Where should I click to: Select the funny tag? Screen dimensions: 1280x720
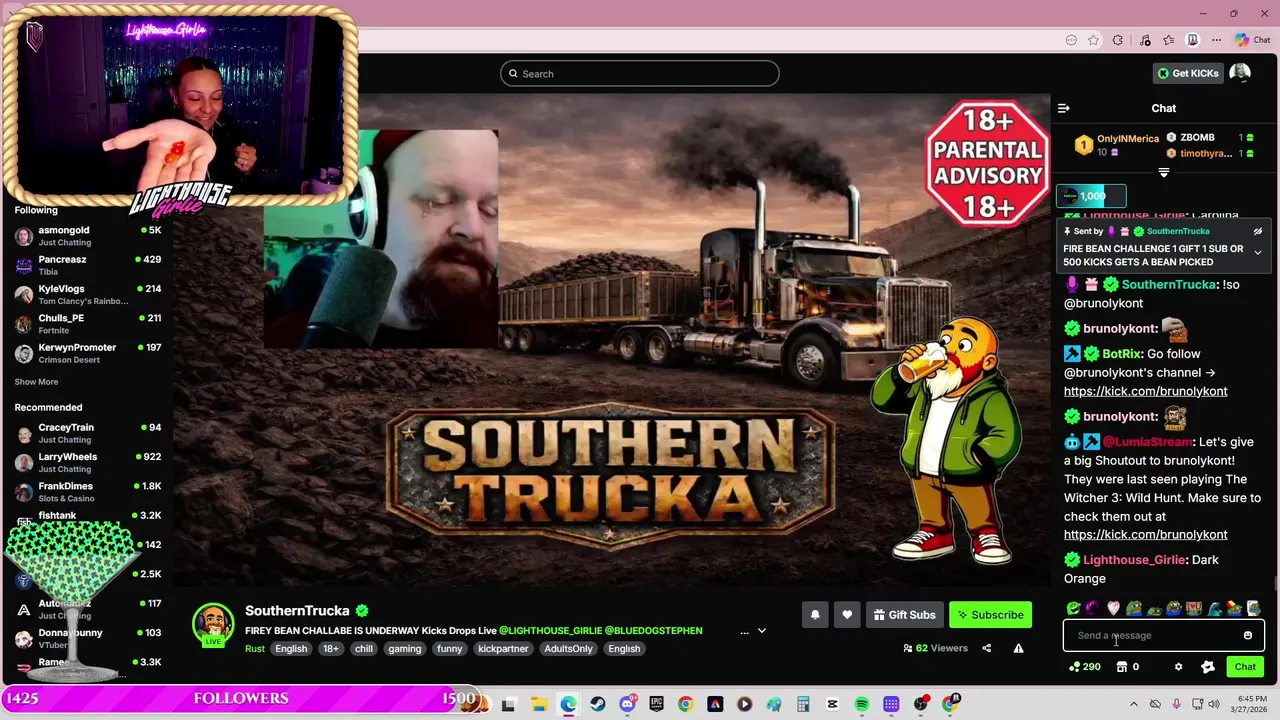pos(450,649)
